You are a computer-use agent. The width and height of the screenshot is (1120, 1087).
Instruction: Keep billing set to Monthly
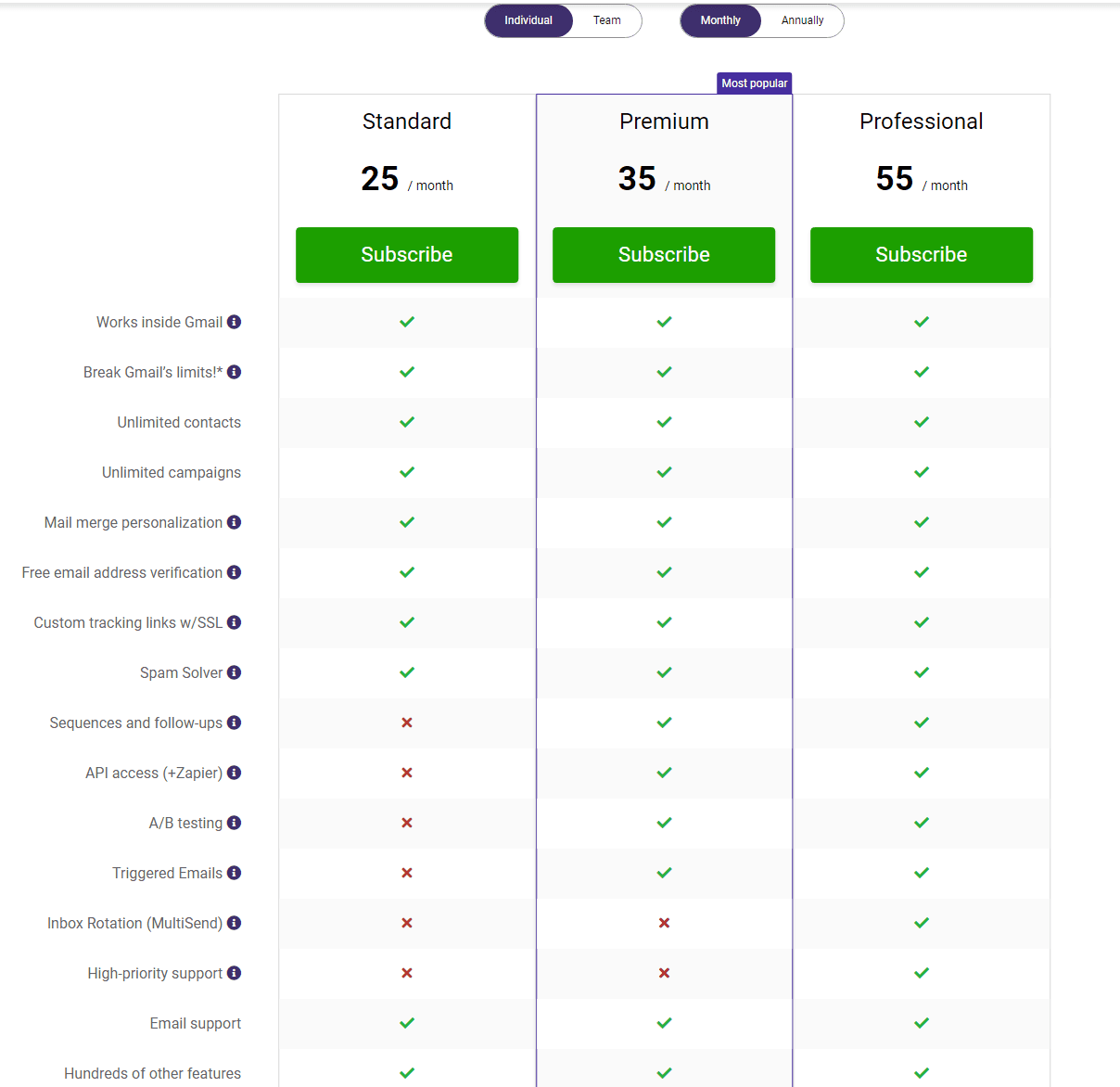[720, 19]
